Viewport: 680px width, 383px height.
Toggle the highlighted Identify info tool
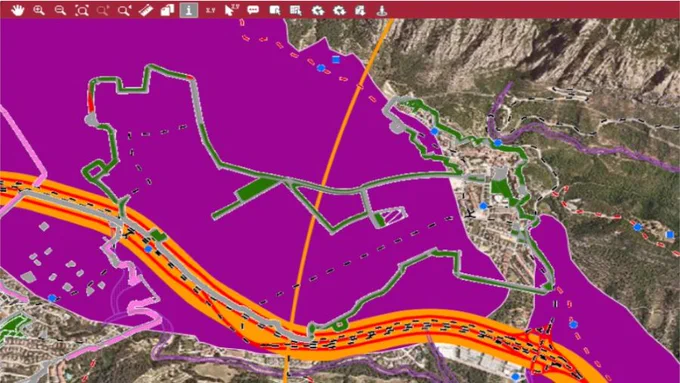(x=189, y=10)
